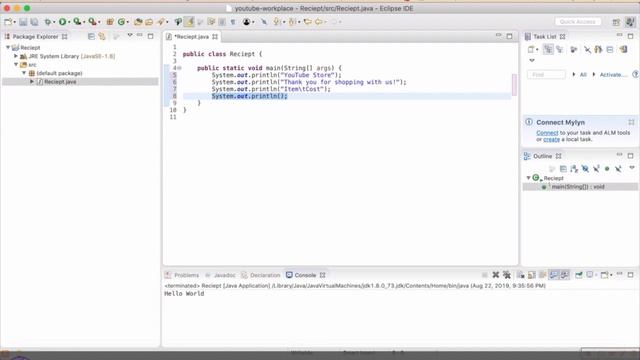Image resolution: width=640 pixels, height=360 pixels.
Task: Expand the Reciept.java tree node
Action: click(31, 82)
